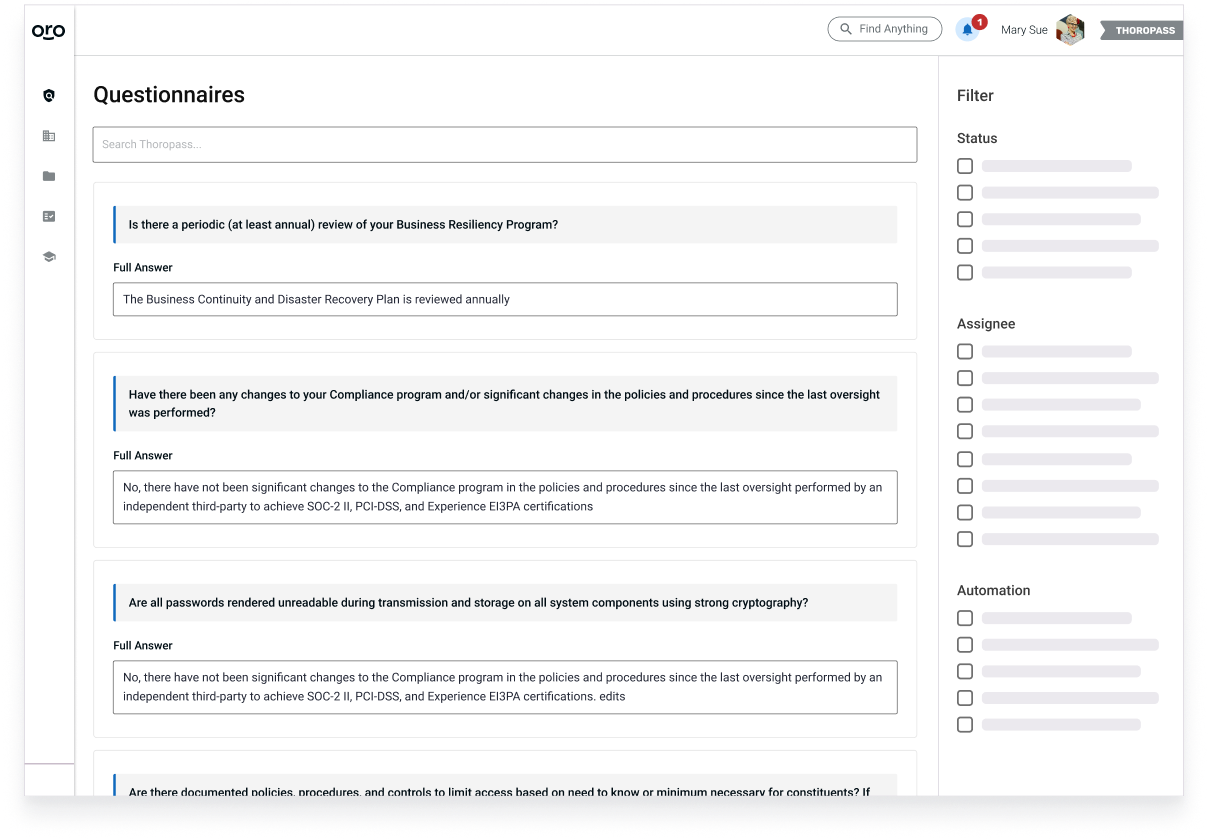Open the checklist form icon in the sidebar

[x=49, y=216]
